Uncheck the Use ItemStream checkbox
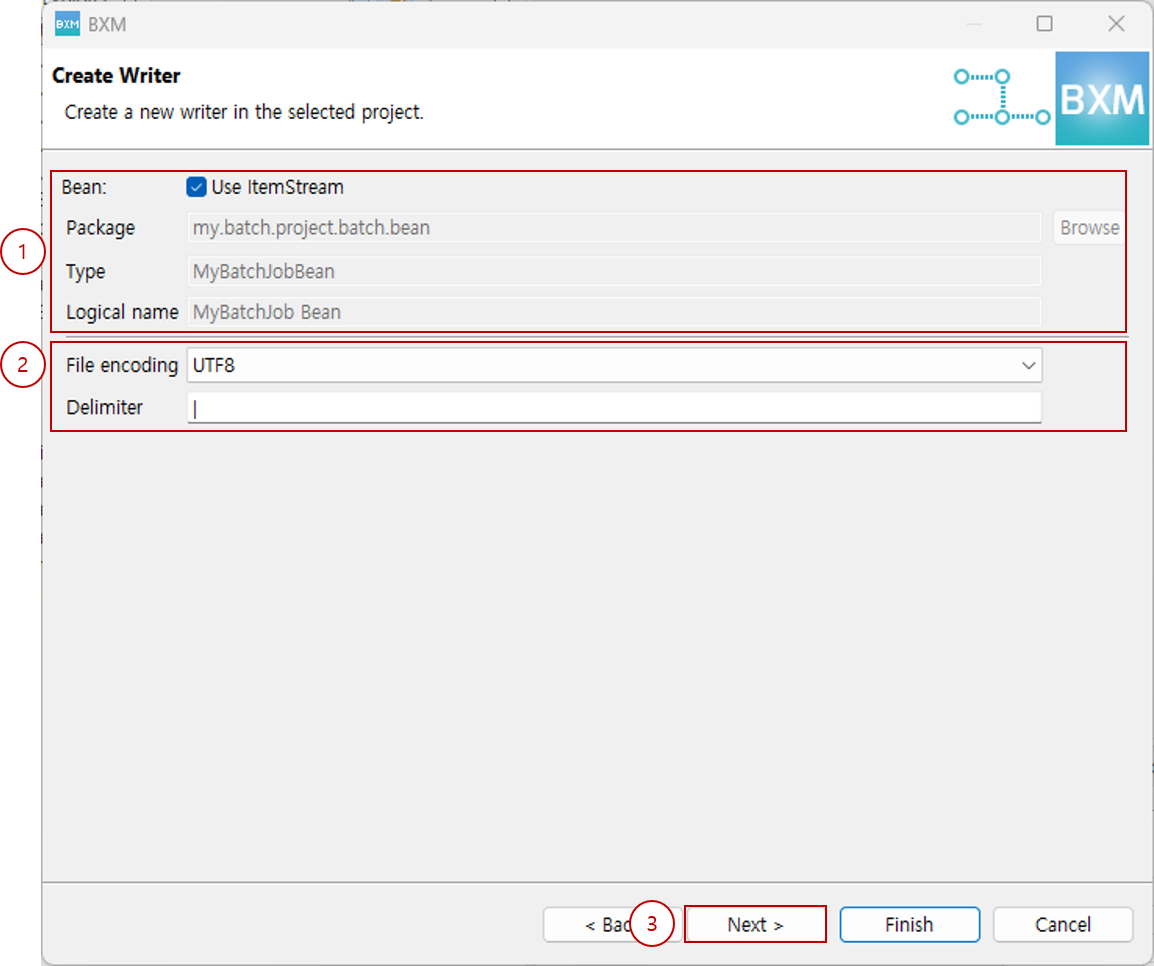1154x966 pixels. [x=196, y=186]
